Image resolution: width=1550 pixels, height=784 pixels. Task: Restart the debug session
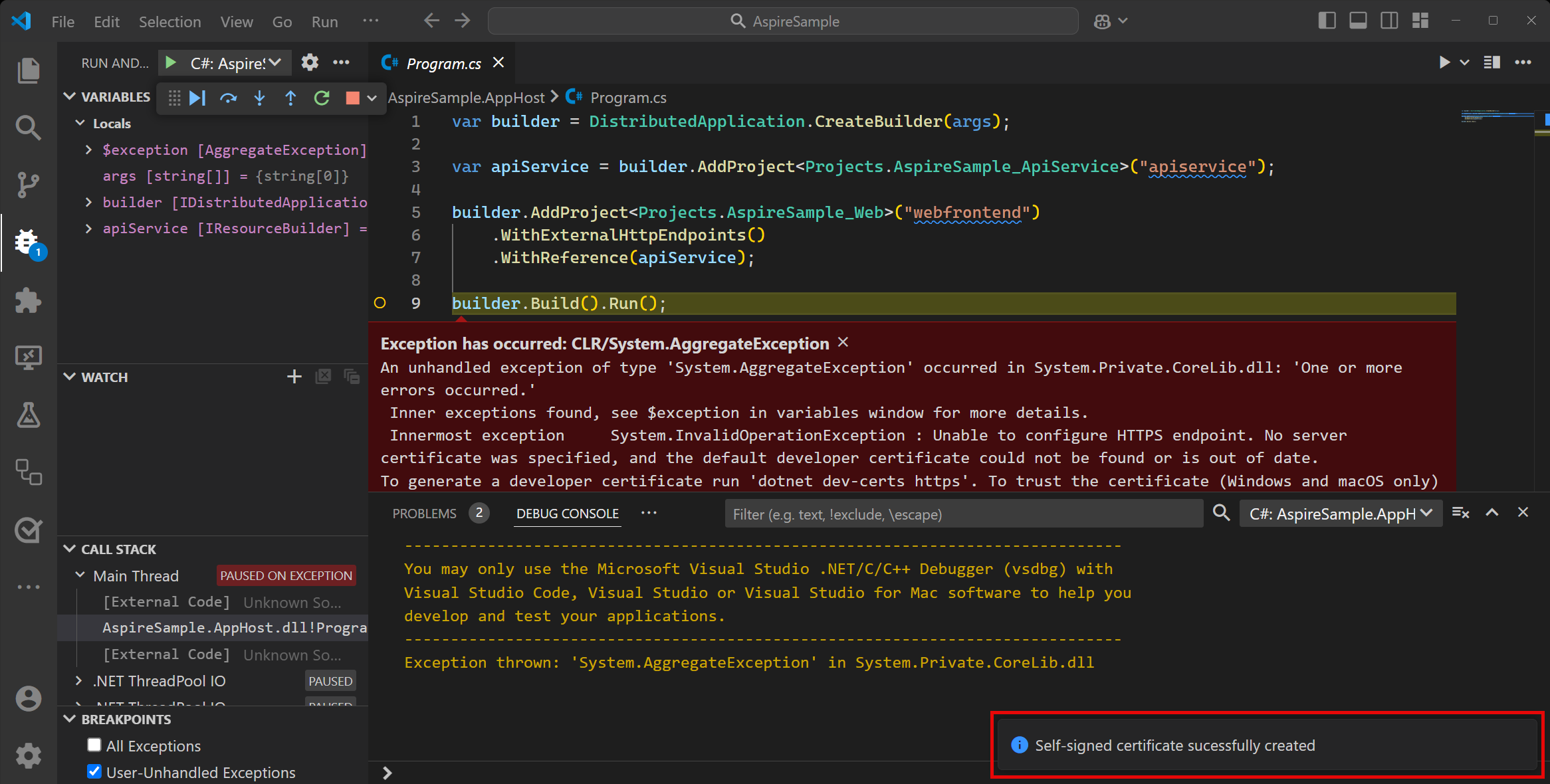pos(322,98)
